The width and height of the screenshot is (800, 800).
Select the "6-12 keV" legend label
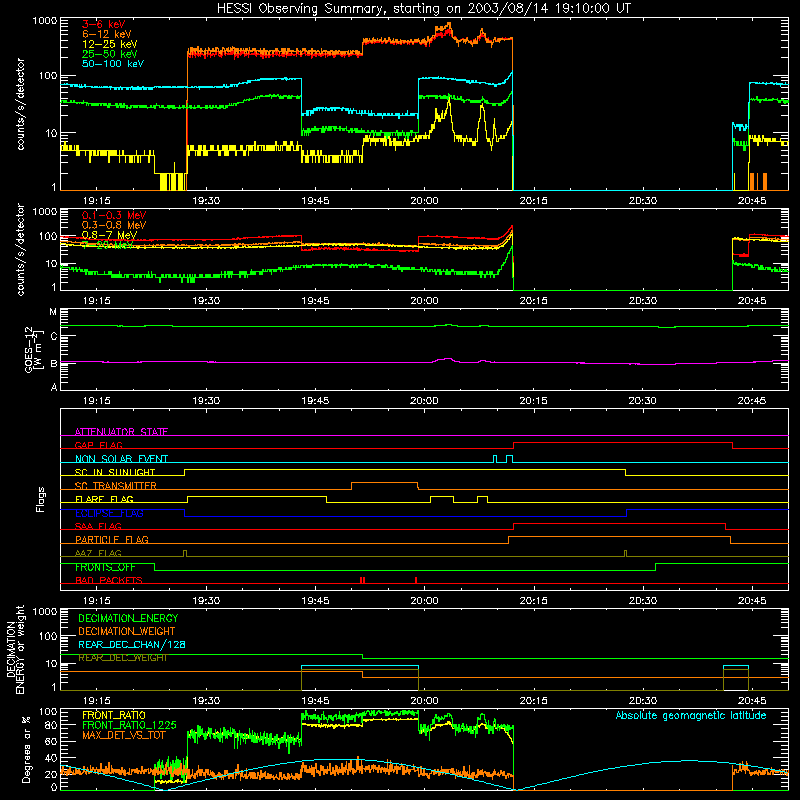point(107,34)
